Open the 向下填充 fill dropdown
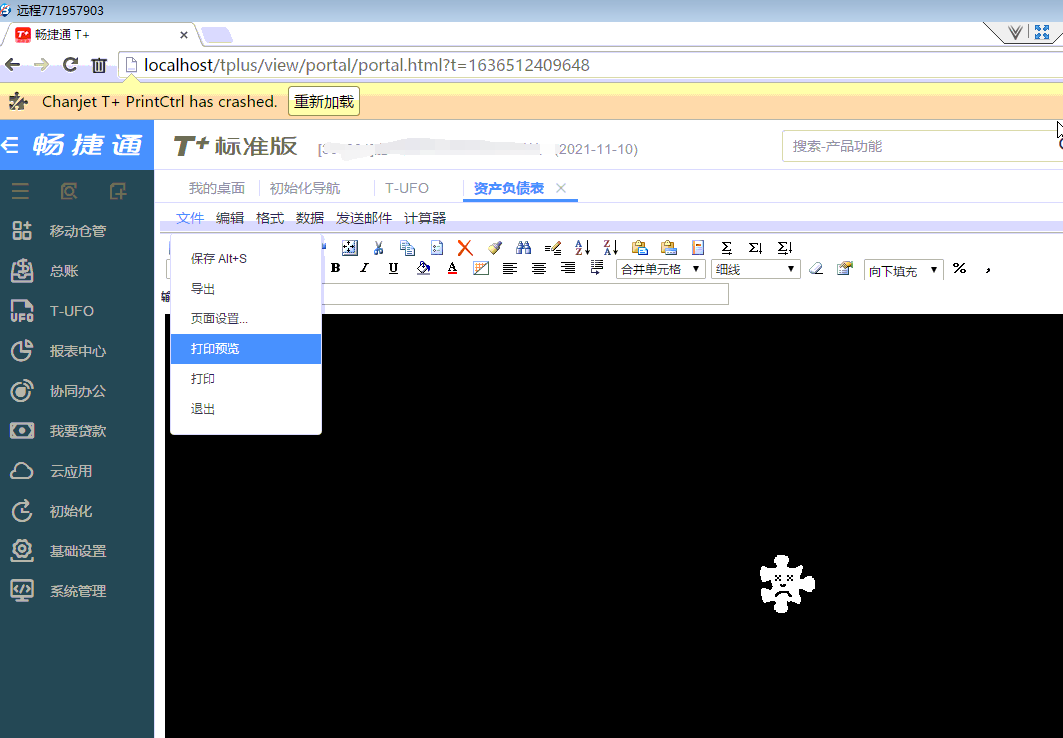The image size is (1063, 738). [904, 270]
